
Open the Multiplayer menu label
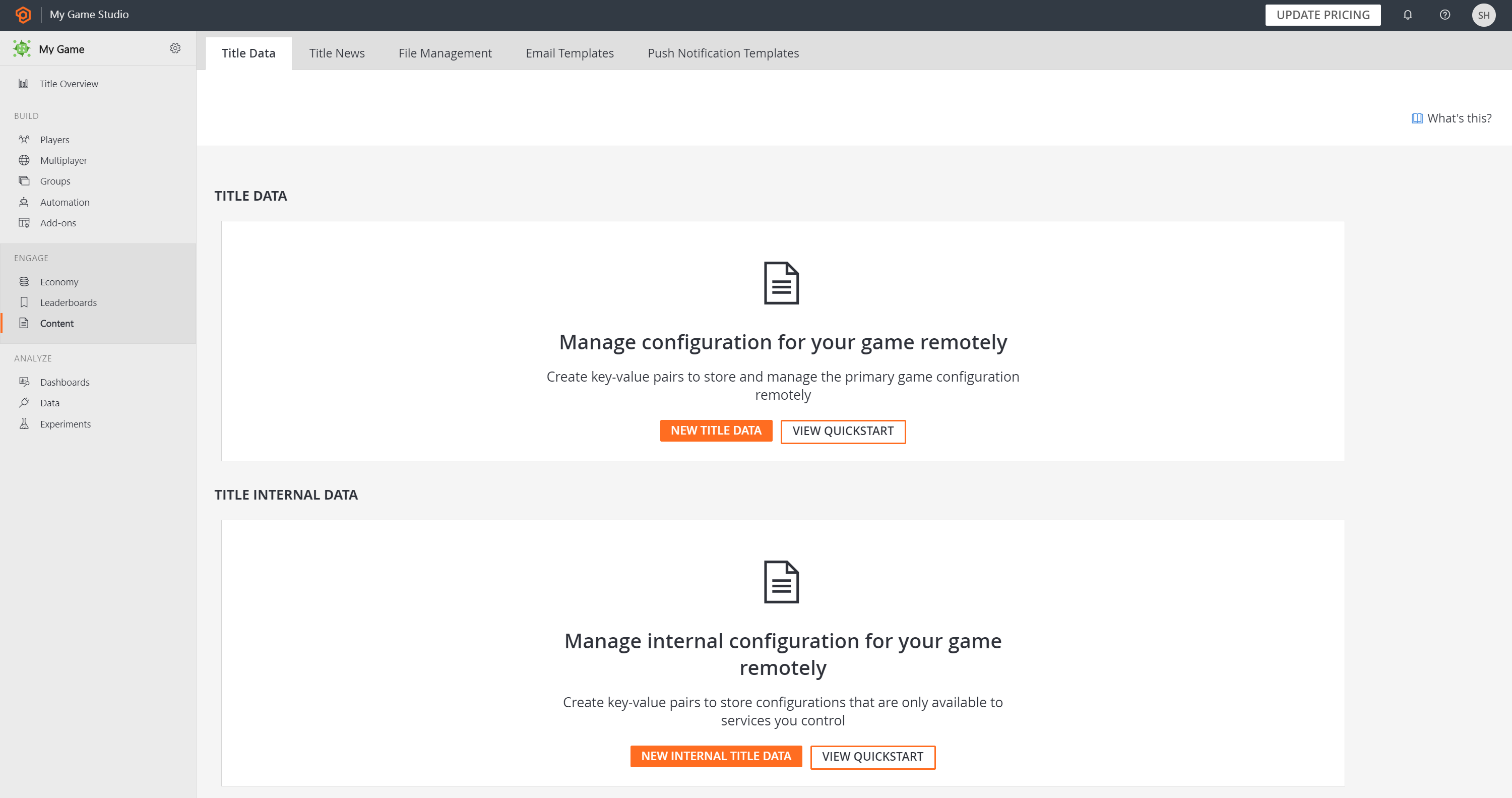[64, 160]
